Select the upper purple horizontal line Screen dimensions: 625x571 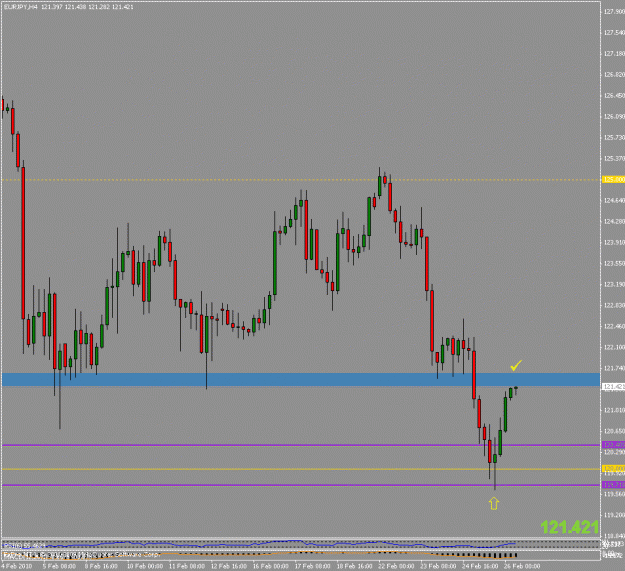301,445
